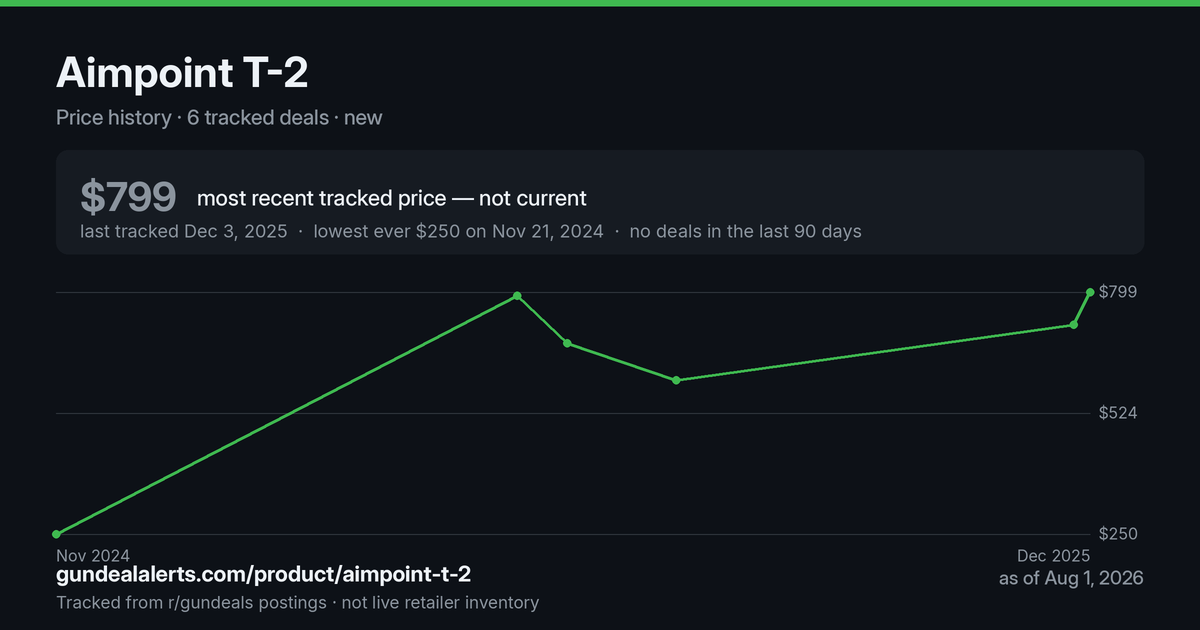
Task: Click the 'as of Aug 1, 2026' date text
Action: [x=1071, y=578]
